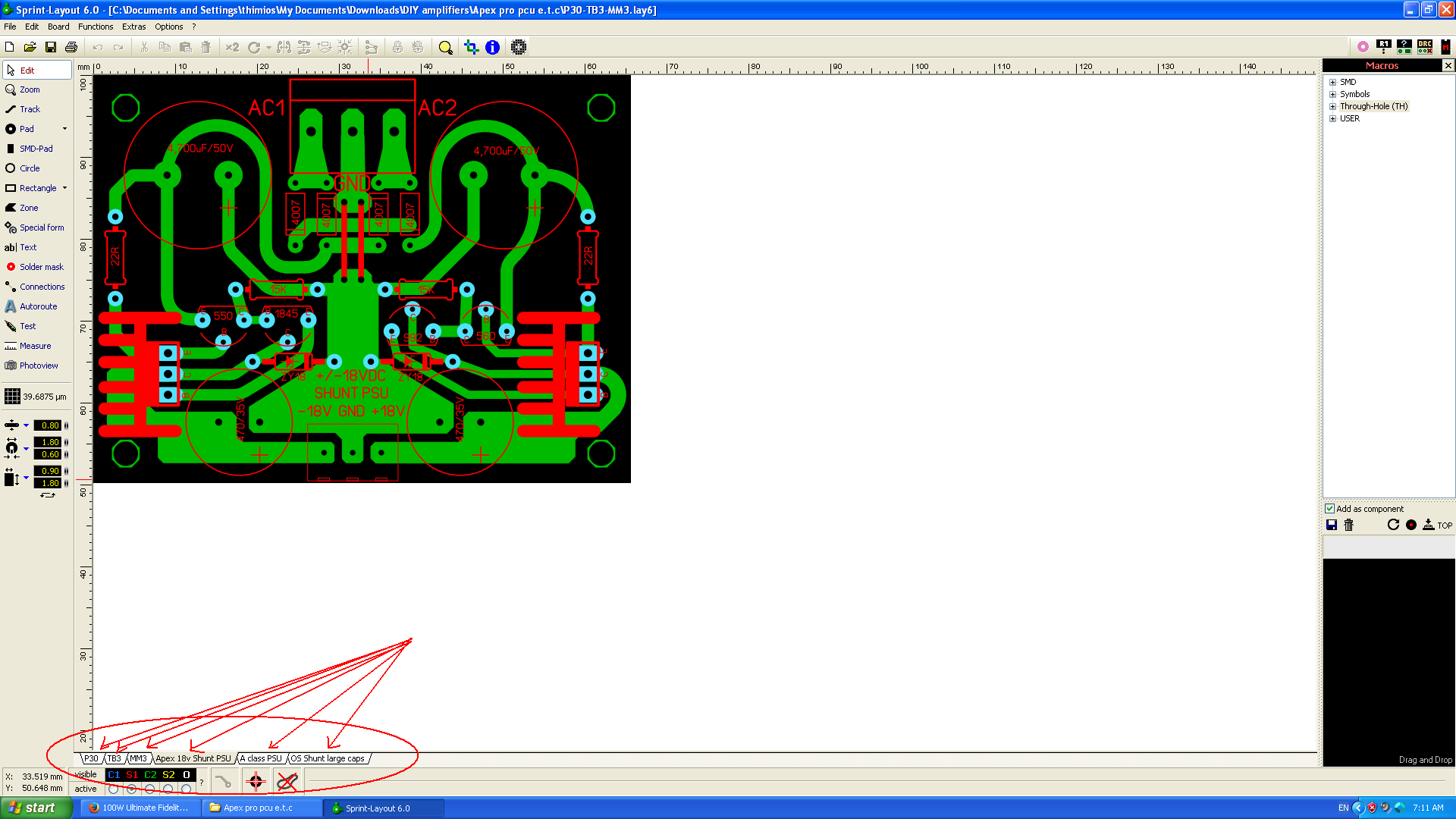1456x819 pixels.
Task: Open the Functions menu
Action: click(96, 27)
